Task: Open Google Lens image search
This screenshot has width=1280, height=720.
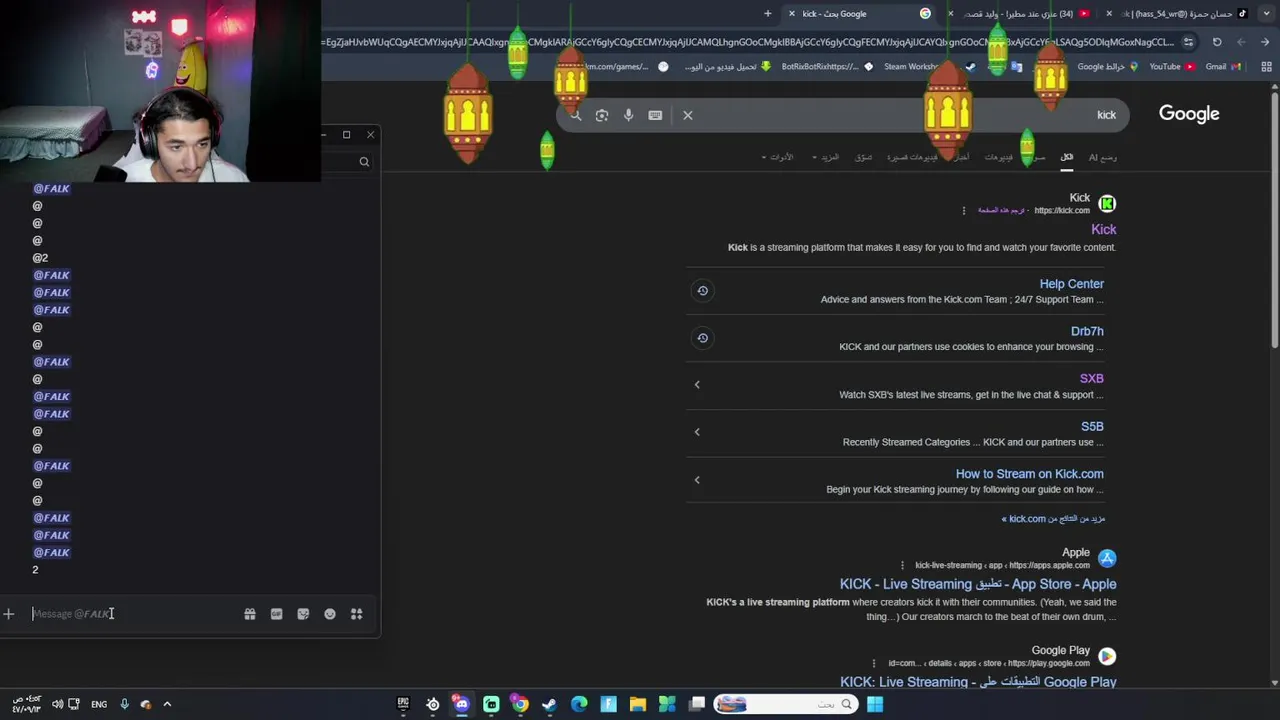Action: tap(602, 115)
